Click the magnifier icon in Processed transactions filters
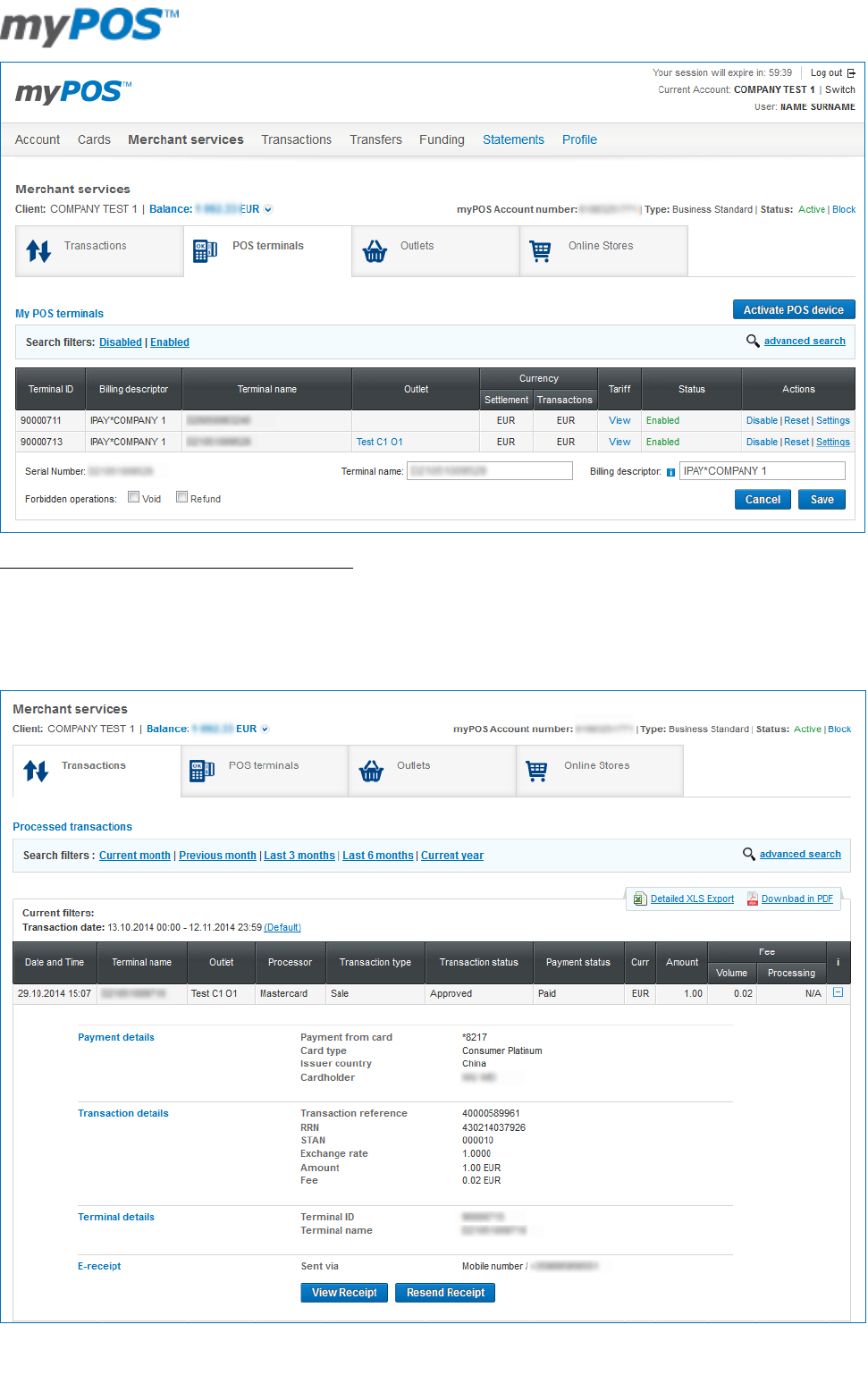This screenshot has height=1392, width=868. pos(749,854)
